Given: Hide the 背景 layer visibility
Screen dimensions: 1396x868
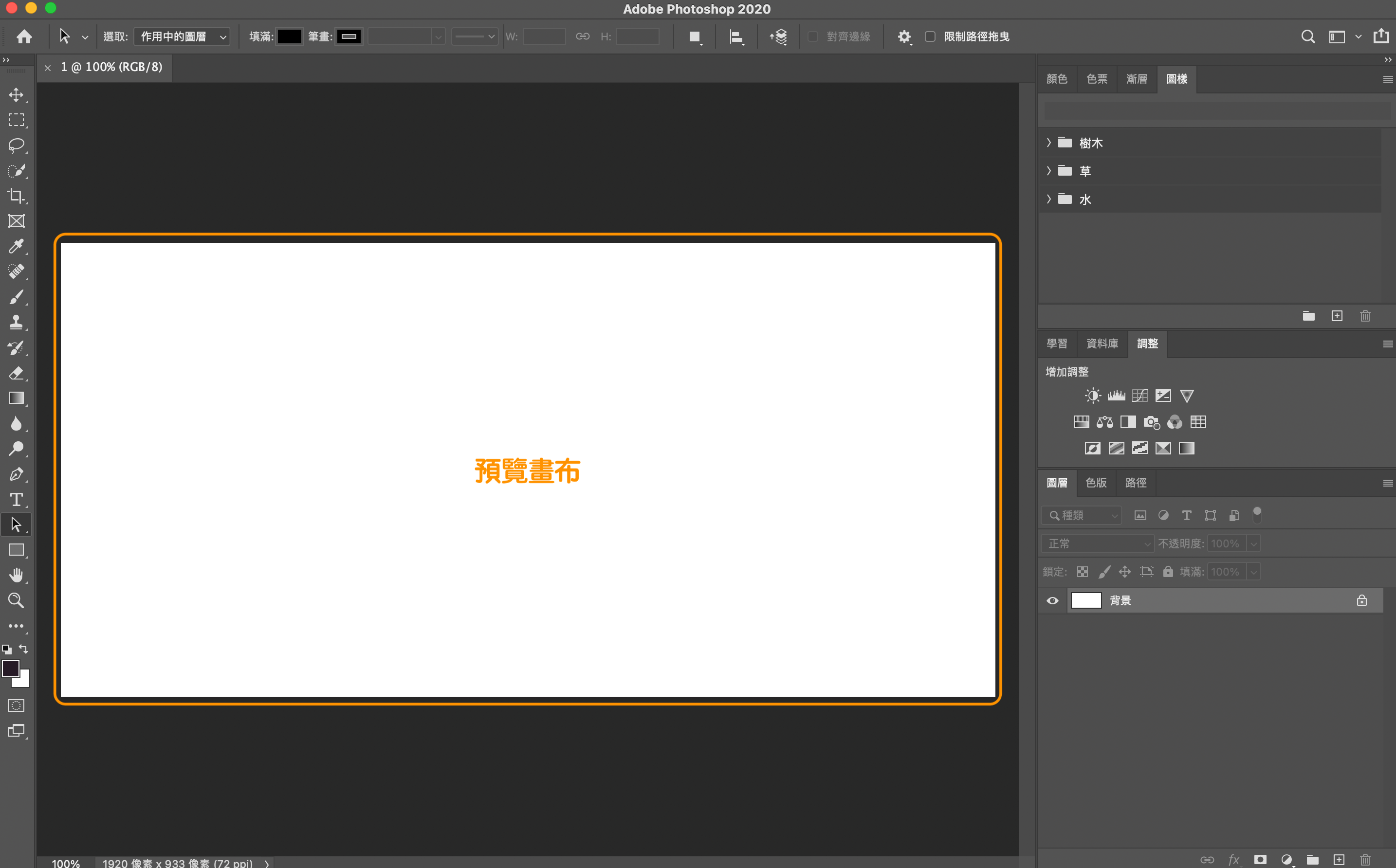Looking at the screenshot, I should coord(1052,600).
